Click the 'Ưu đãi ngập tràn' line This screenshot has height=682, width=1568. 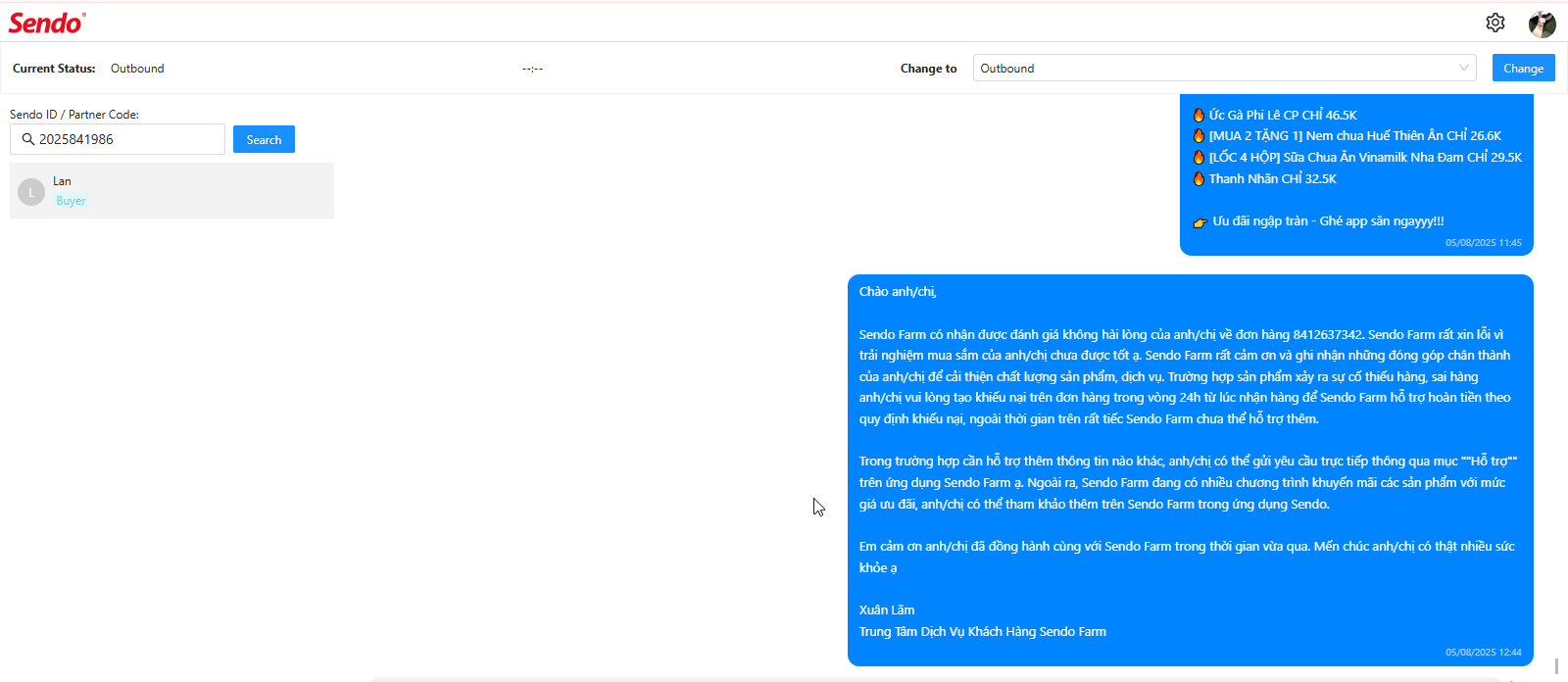pyautogui.click(x=1318, y=221)
